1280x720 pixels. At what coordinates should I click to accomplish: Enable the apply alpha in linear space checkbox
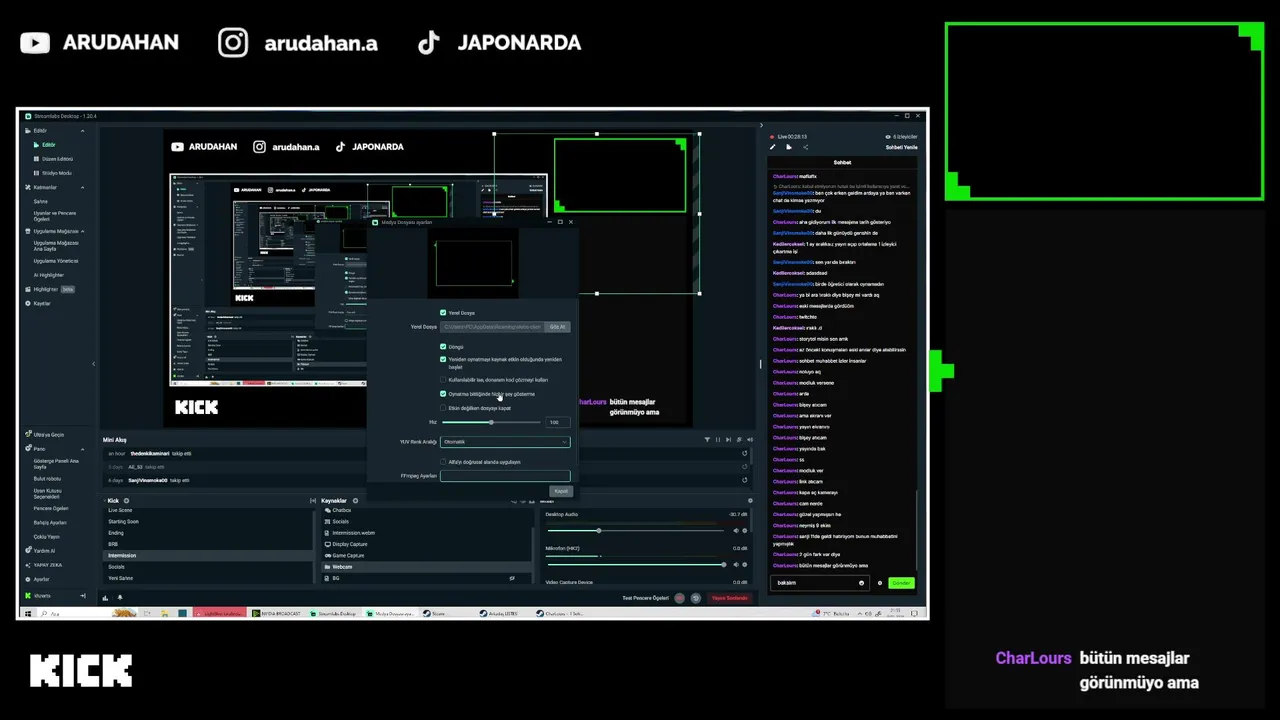[443, 462]
